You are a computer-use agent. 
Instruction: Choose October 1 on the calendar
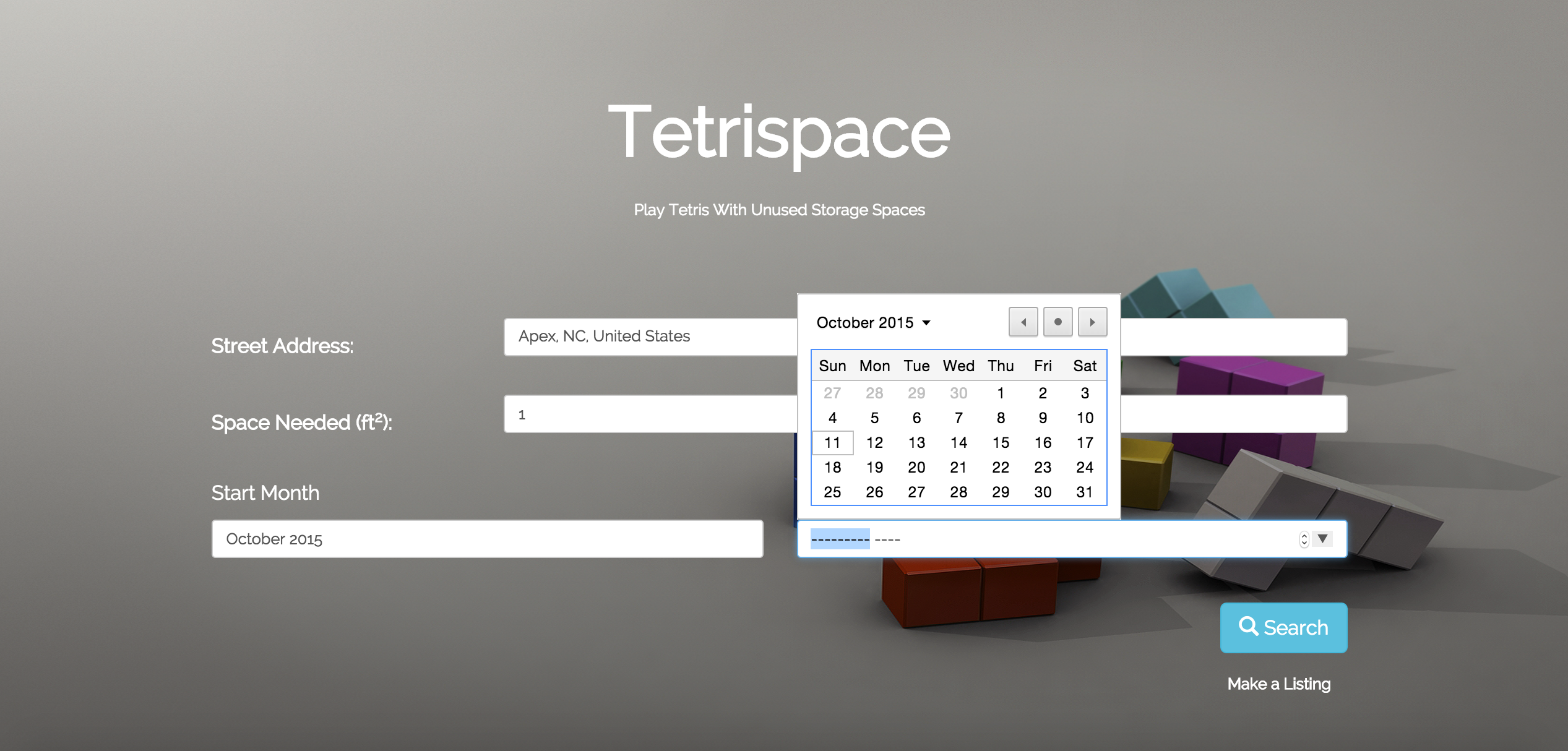point(1001,393)
